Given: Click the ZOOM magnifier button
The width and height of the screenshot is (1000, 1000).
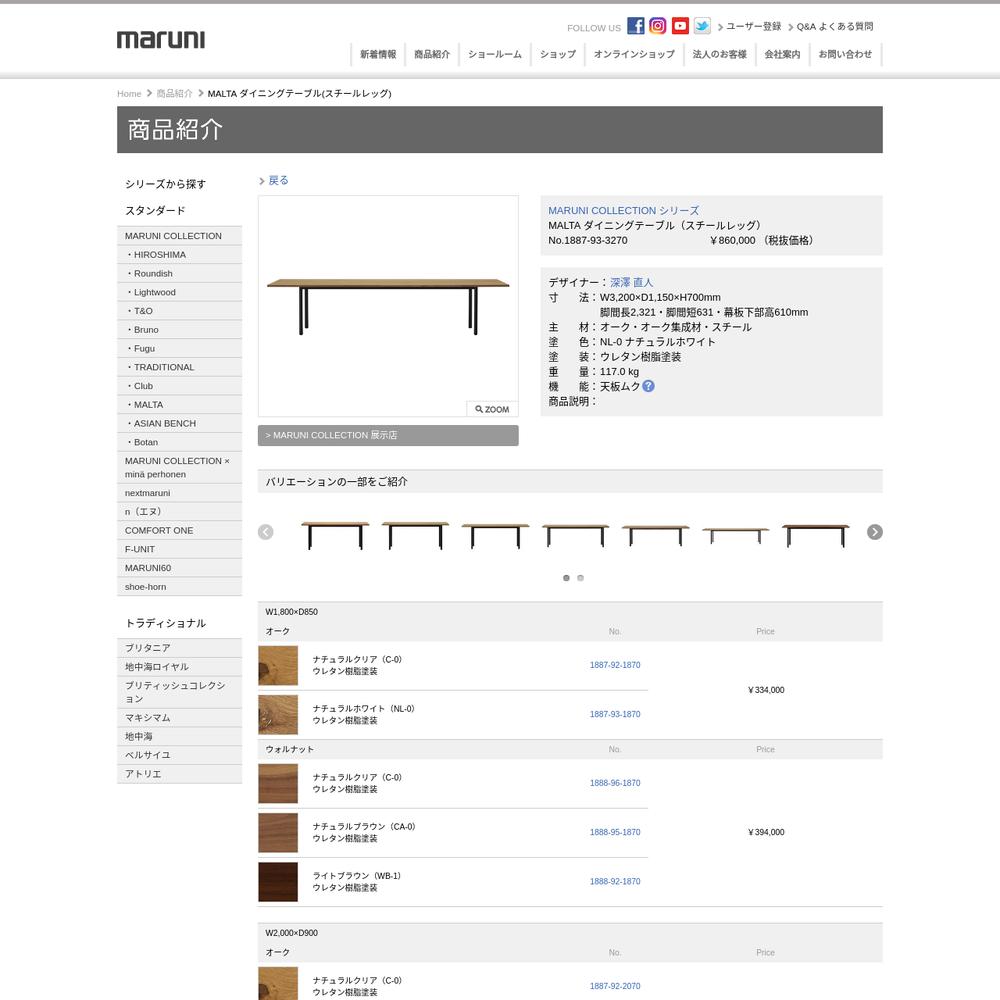Looking at the screenshot, I should pos(492,409).
